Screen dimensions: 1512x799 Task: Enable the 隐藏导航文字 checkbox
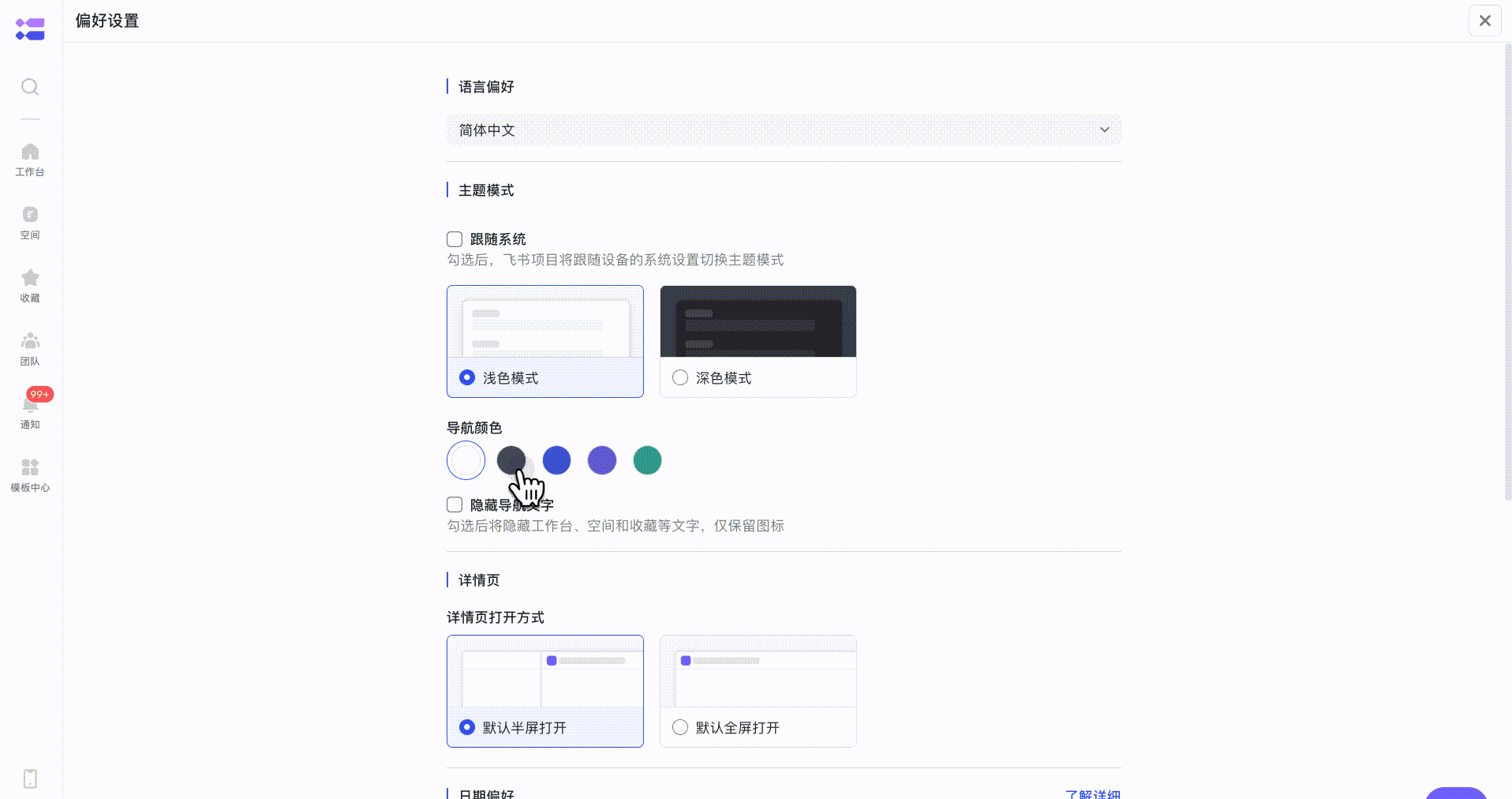click(455, 505)
